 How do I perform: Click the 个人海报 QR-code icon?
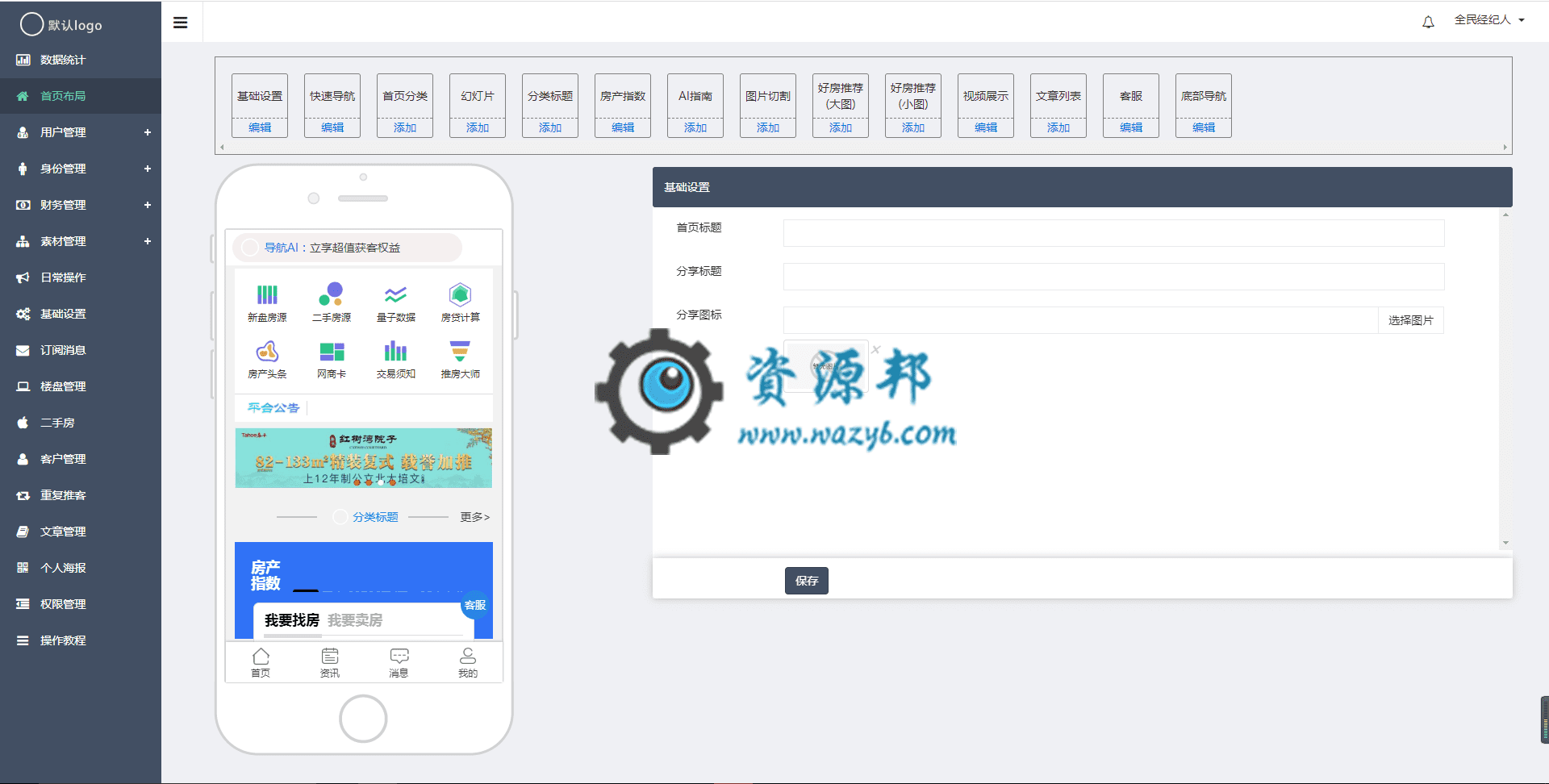[x=23, y=568]
